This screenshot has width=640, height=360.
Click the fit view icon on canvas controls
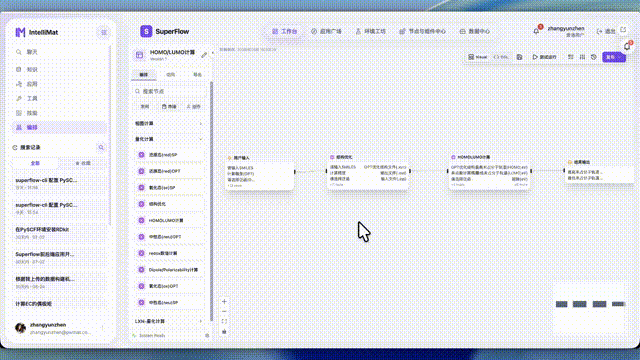[x=224, y=321]
